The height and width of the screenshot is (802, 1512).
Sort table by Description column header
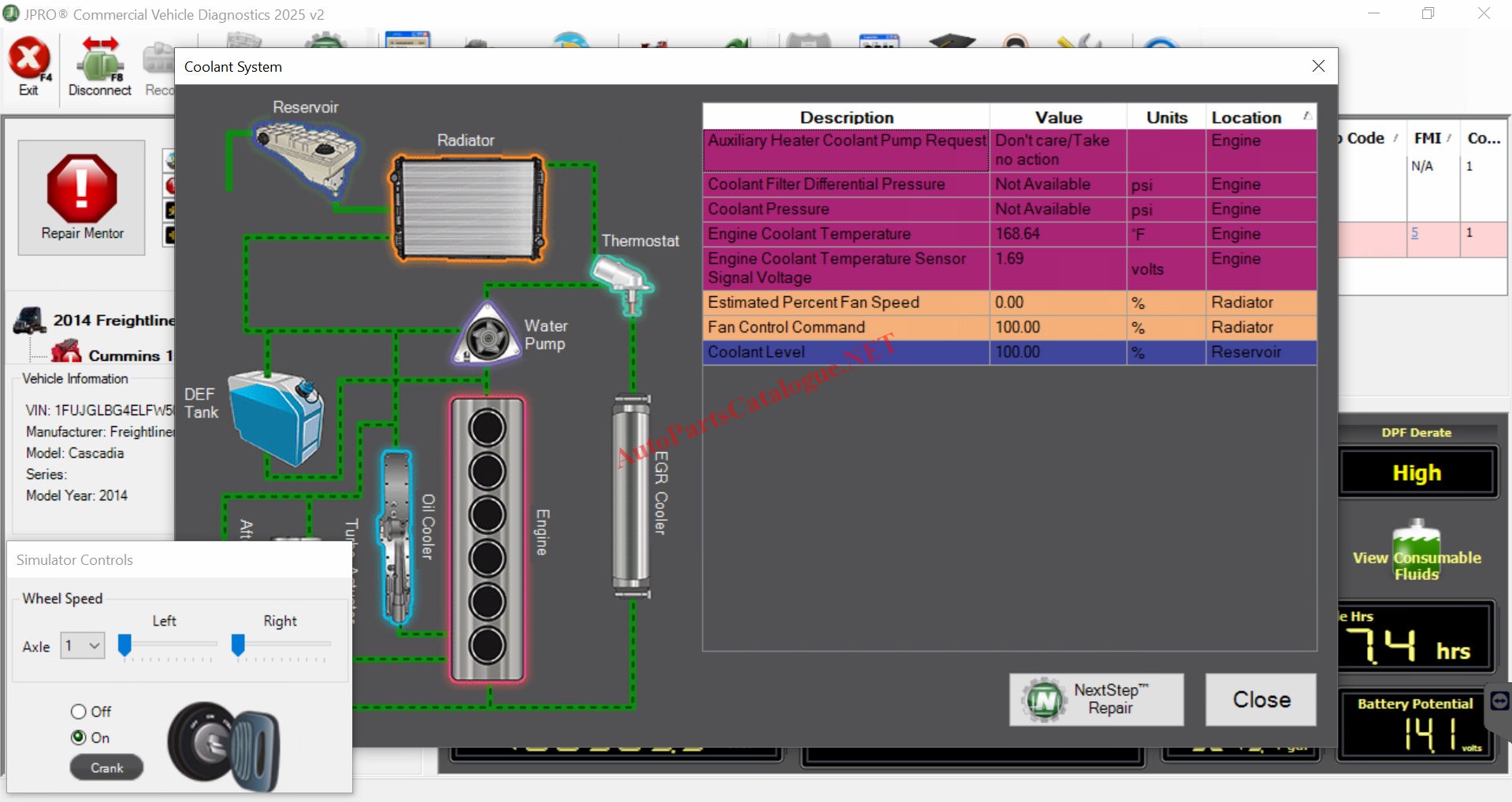pos(846,117)
